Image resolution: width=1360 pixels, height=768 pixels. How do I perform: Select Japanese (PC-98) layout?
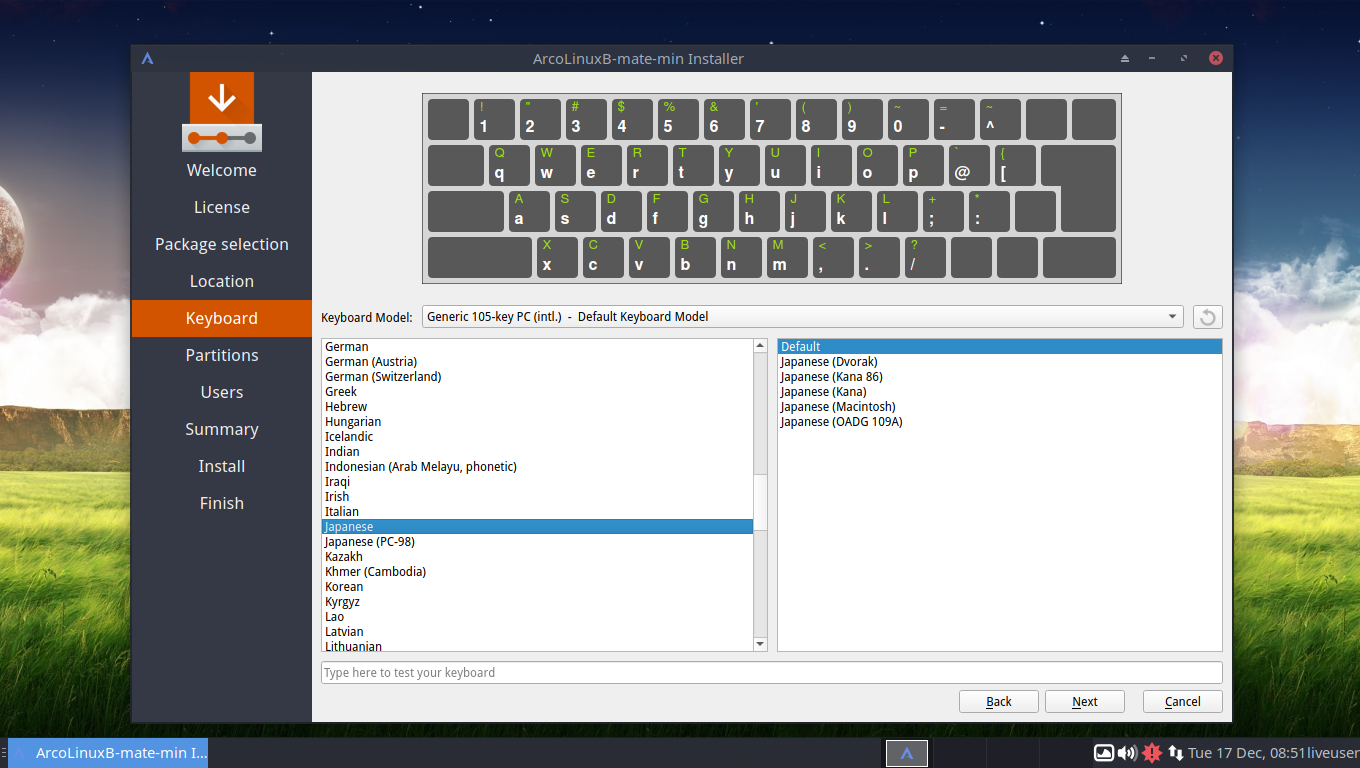click(x=537, y=542)
